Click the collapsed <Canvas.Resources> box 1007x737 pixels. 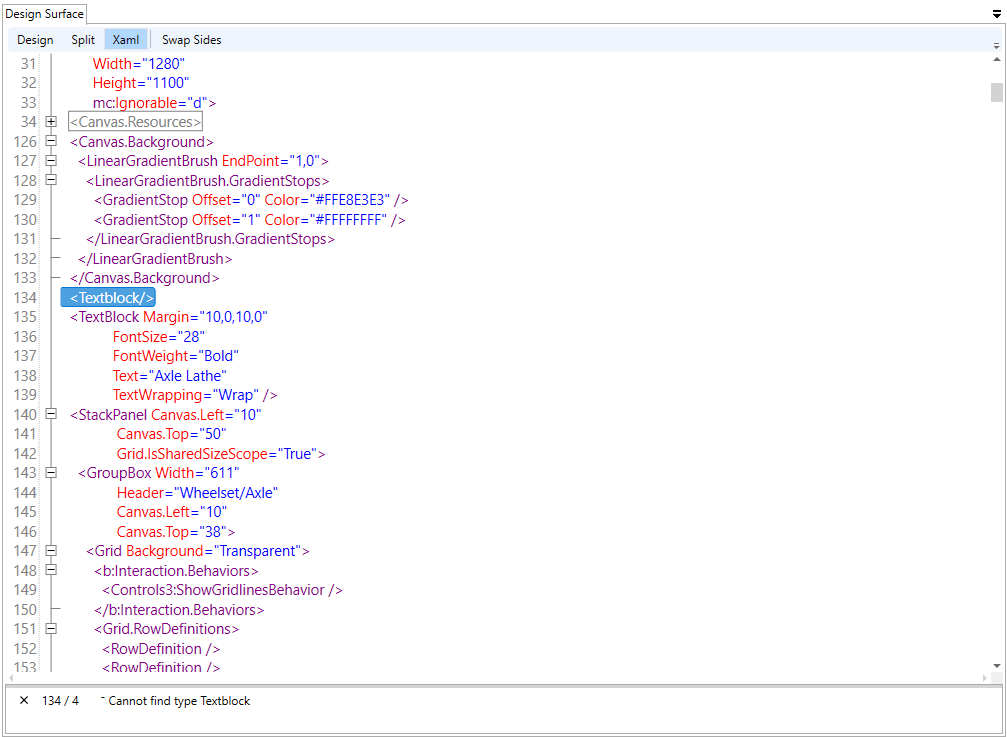tap(136, 121)
